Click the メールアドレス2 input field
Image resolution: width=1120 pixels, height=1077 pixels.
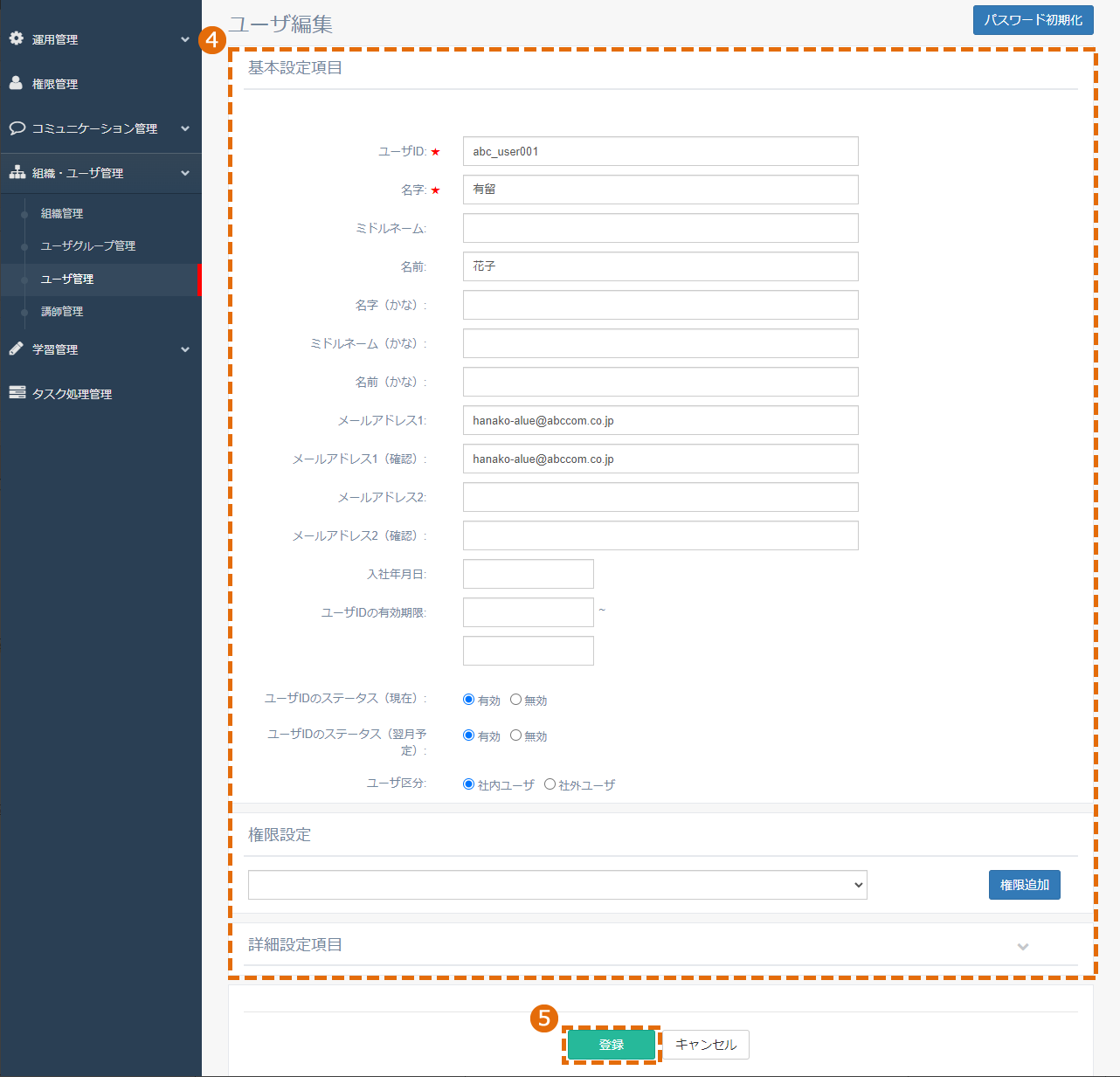pos(660,497)
